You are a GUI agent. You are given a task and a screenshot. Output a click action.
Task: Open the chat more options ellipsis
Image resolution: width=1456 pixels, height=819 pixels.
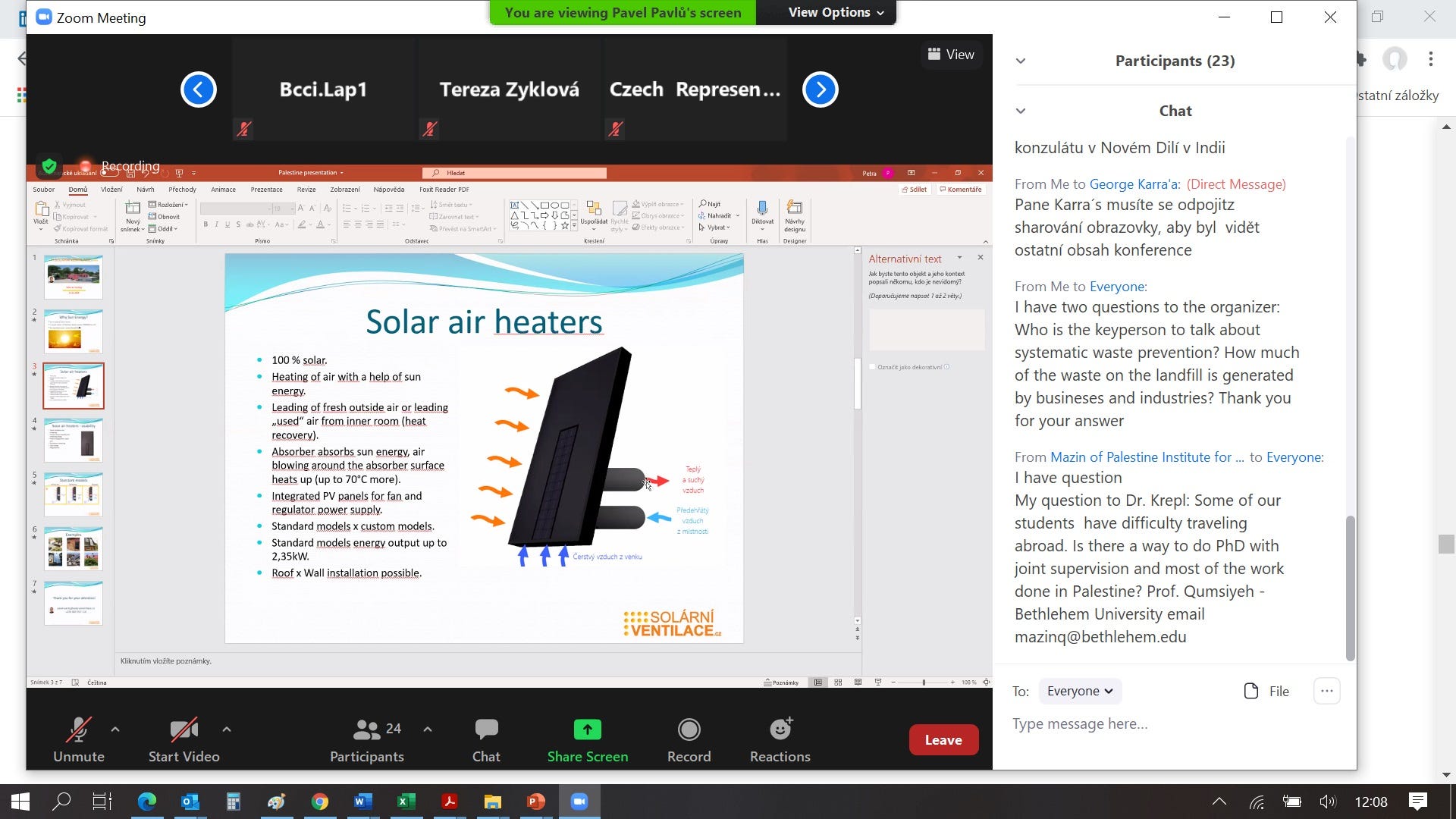click(1326, 691)
